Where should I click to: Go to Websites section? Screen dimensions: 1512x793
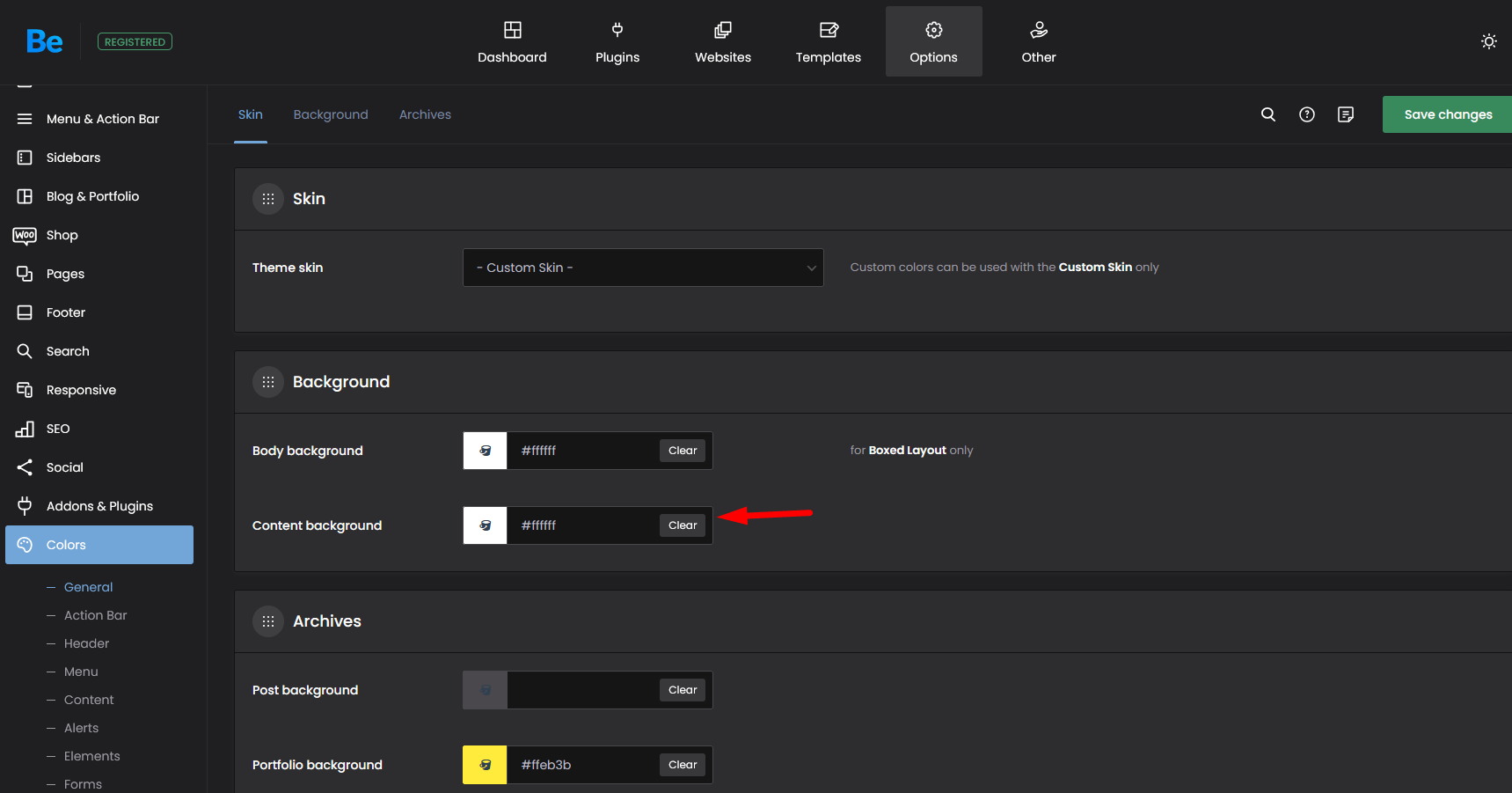pyautogui.click(x=723, y=41)
